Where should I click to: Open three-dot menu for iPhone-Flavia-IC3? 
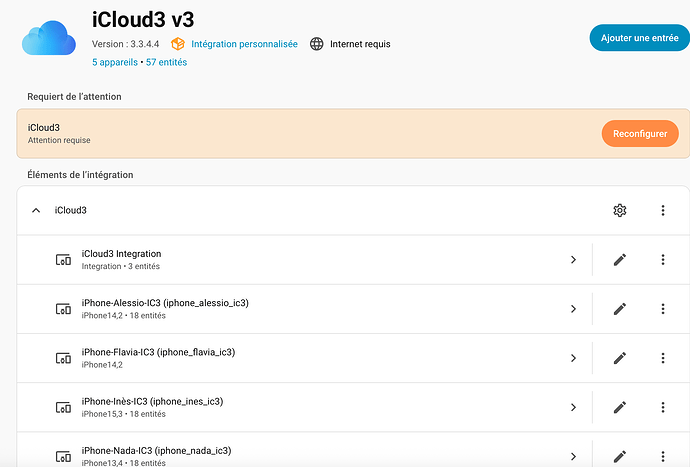pos(663,358)
